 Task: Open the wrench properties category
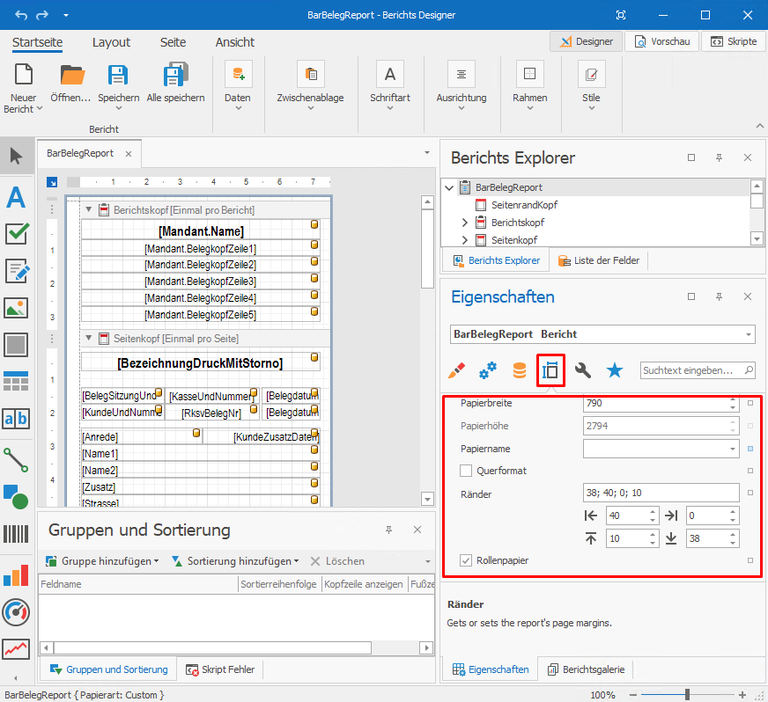582,370
